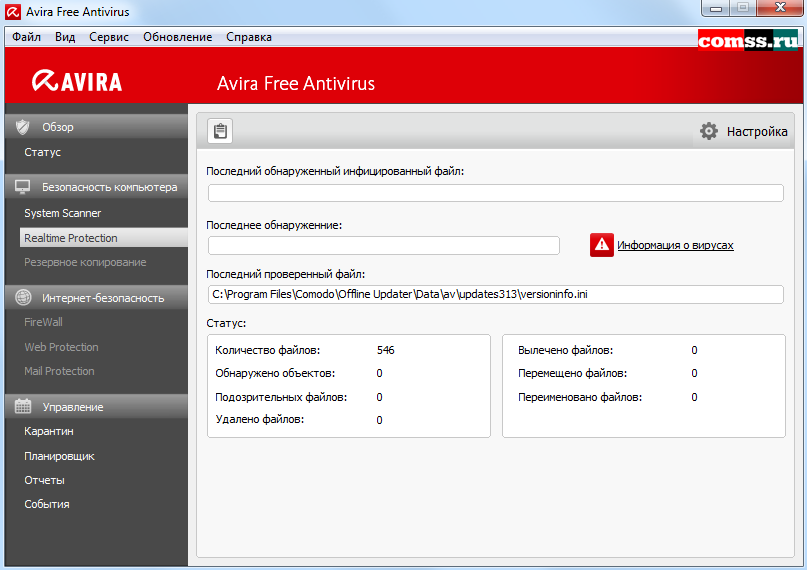Collapse the Безопасность компьютера header
The image size is (807, 570).
point(97,187)
